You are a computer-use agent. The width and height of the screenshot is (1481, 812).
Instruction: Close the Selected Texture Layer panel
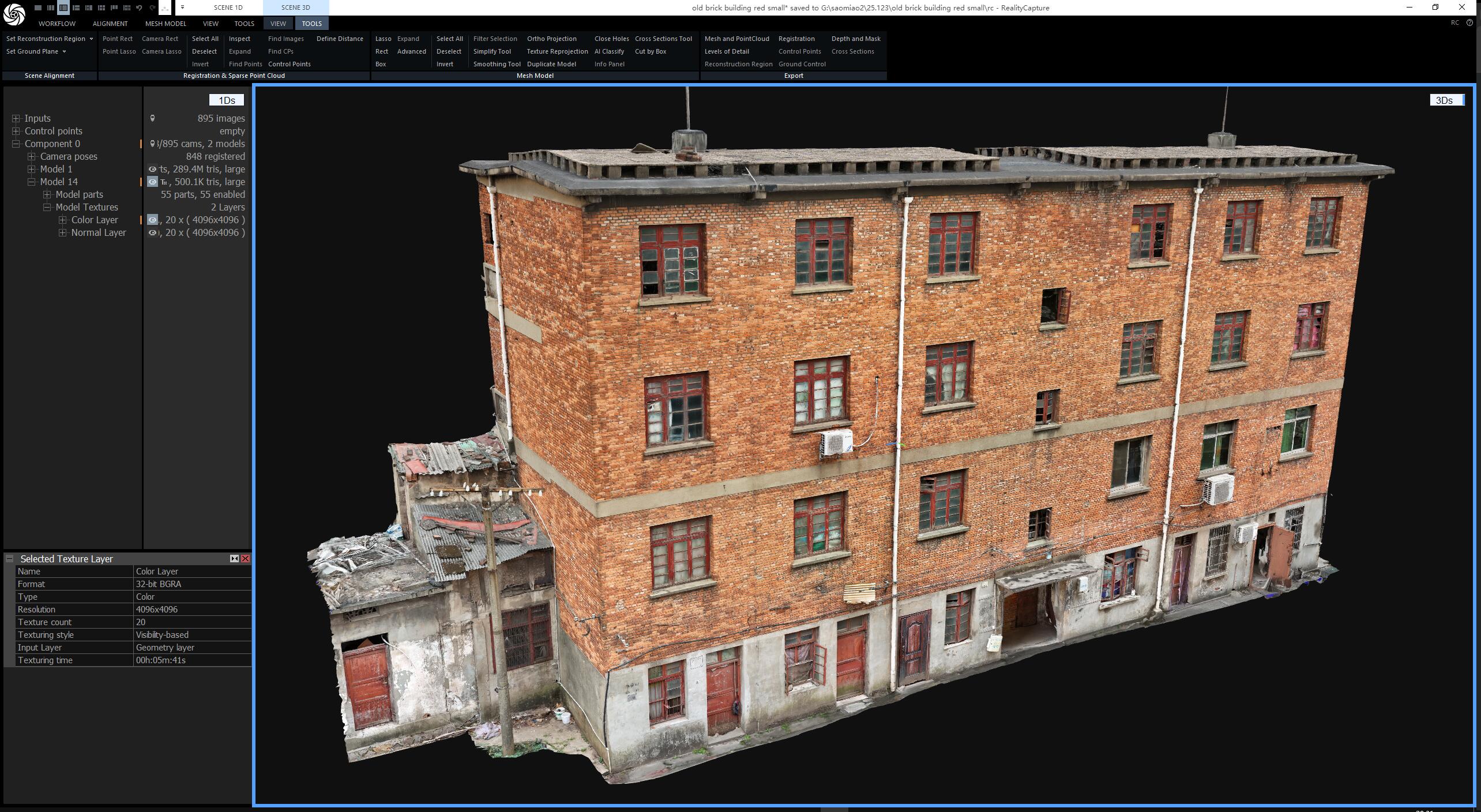point(246,558)
